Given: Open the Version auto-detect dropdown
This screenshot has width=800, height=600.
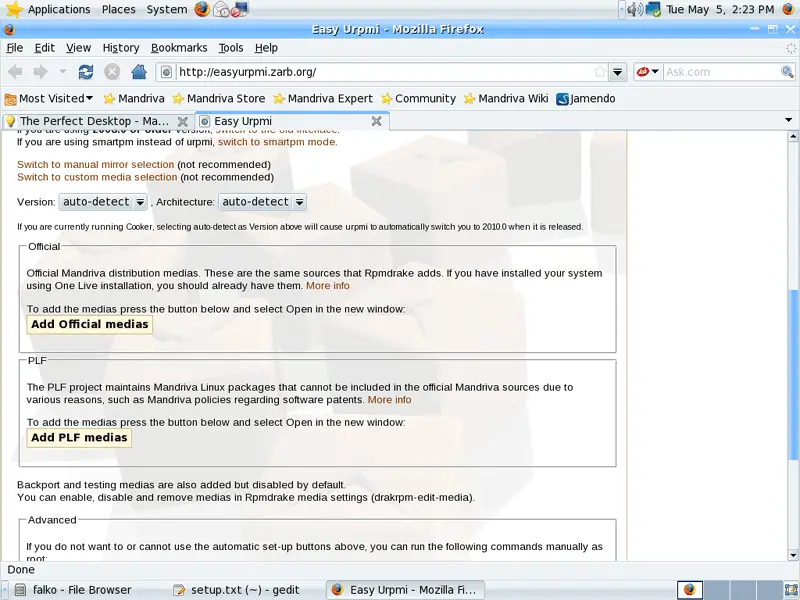Looking at the screenshot, I should [x=103, y=202].
